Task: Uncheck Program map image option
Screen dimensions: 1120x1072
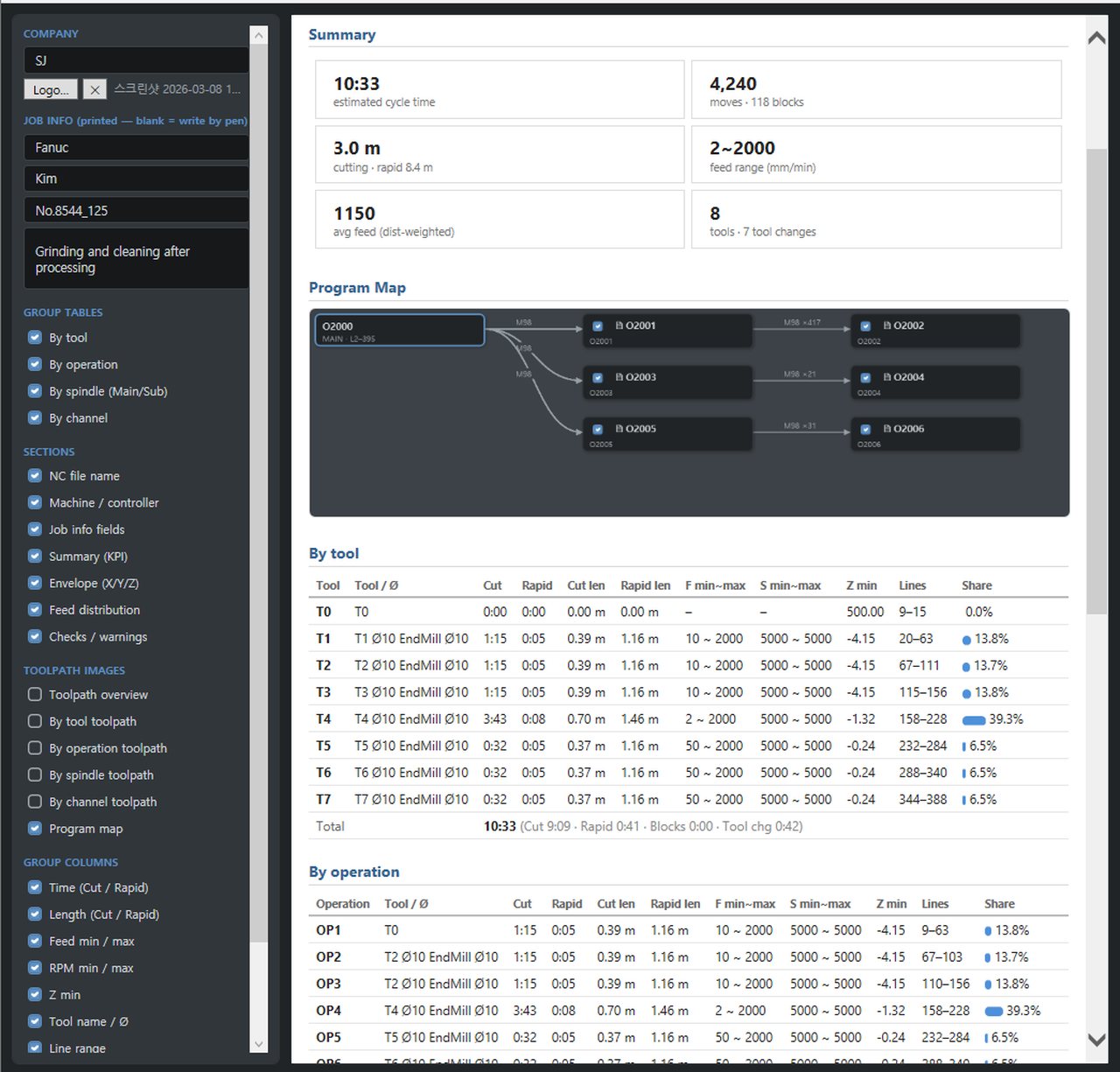Action: pos(35,828)
